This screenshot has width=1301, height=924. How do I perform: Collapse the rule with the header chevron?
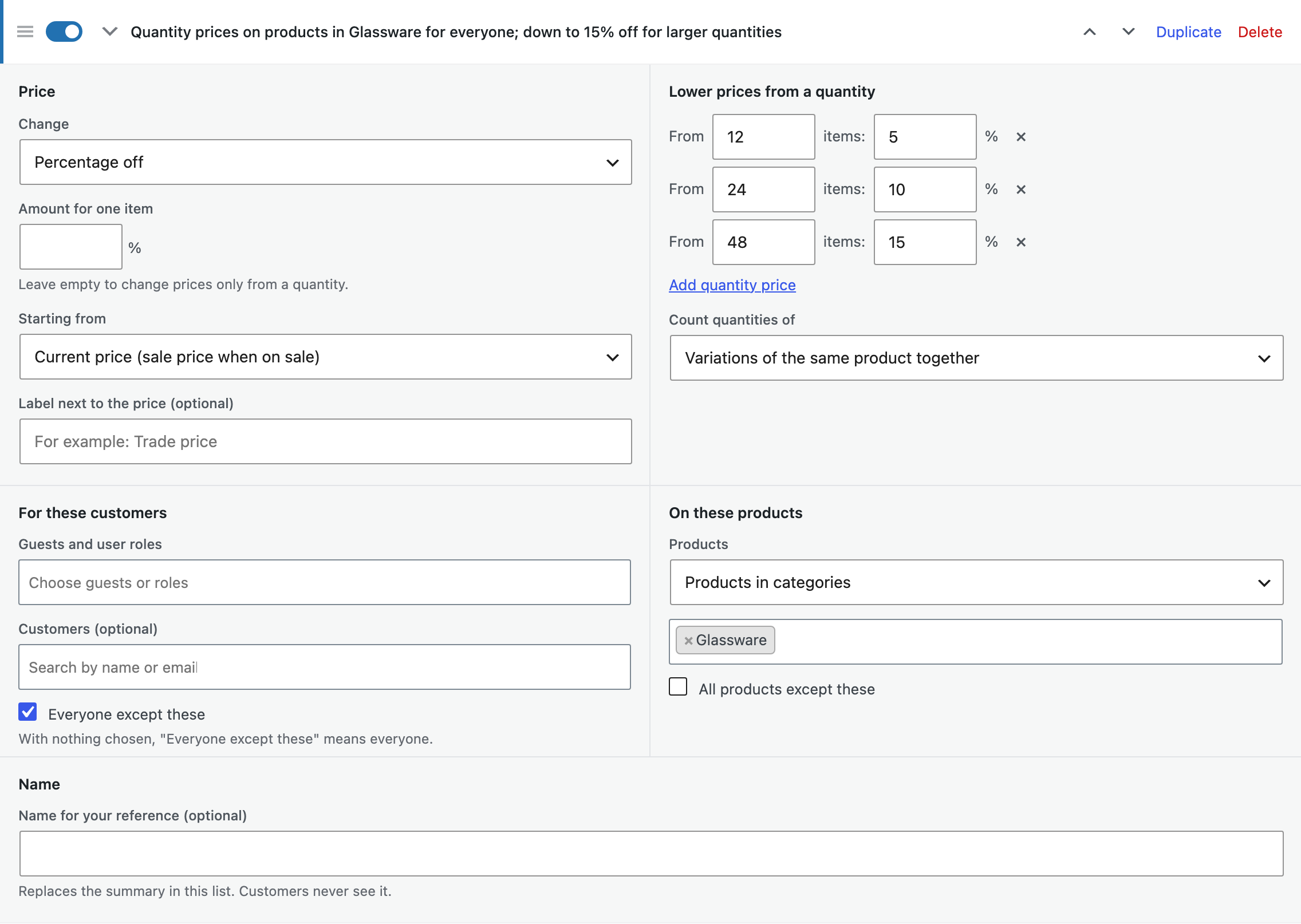tap(109, 32)
